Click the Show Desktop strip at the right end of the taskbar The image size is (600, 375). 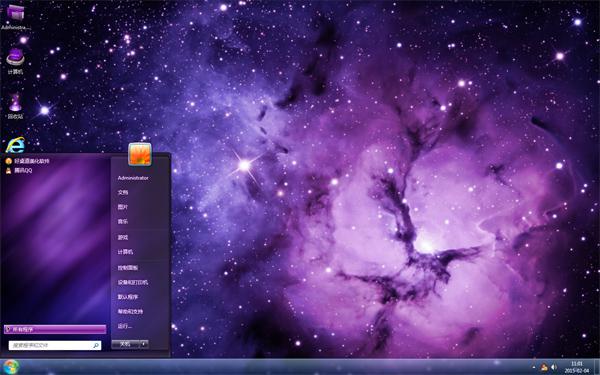(x=597, y=367)
